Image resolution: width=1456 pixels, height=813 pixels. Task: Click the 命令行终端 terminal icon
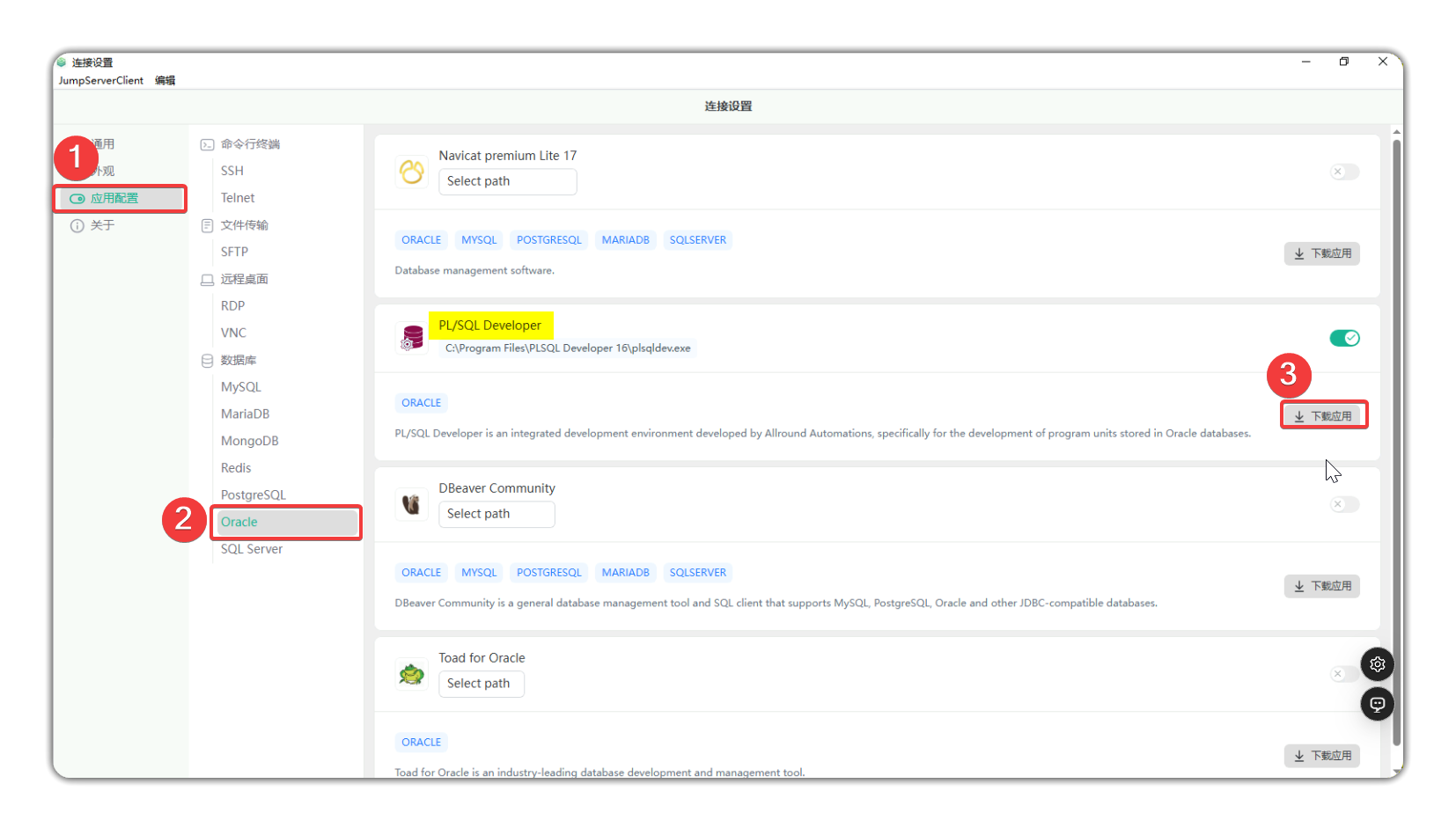[208, 144]
